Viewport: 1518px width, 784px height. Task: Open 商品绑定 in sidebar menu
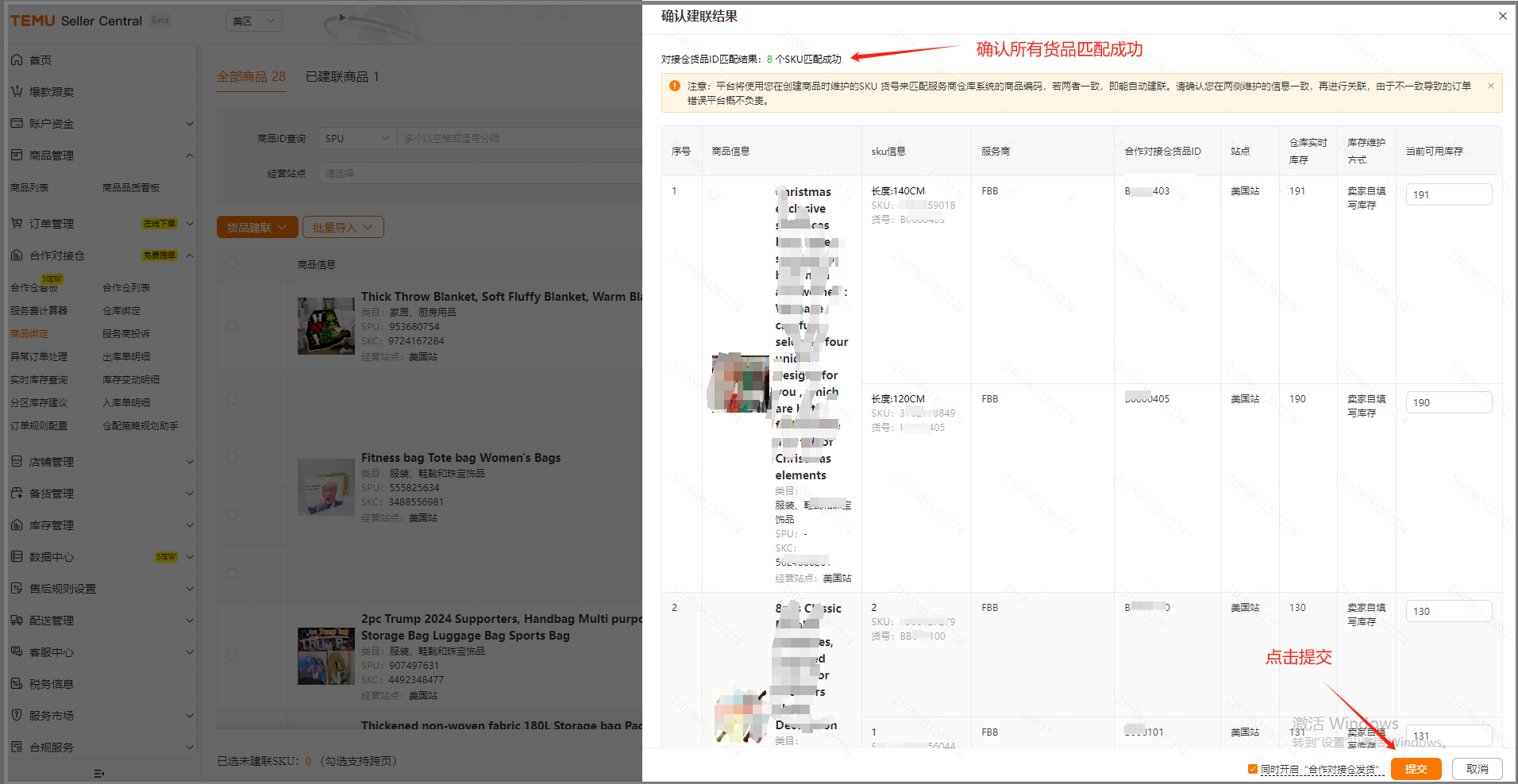coord(29,334)
